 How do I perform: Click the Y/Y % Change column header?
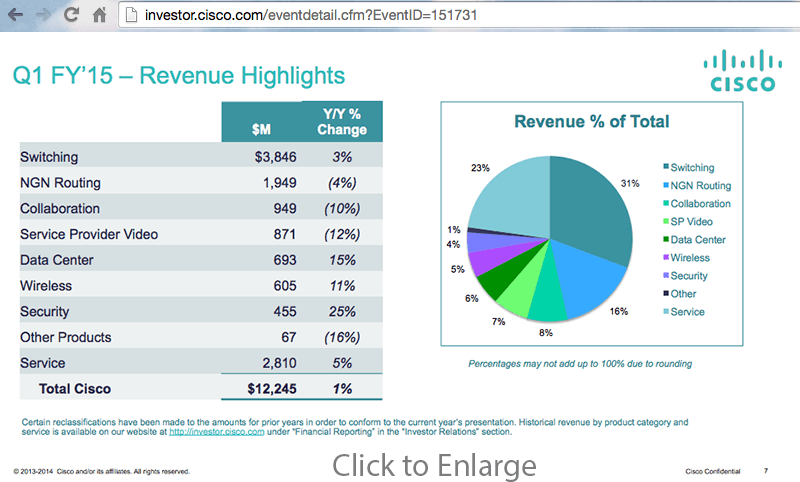point(342,122)
